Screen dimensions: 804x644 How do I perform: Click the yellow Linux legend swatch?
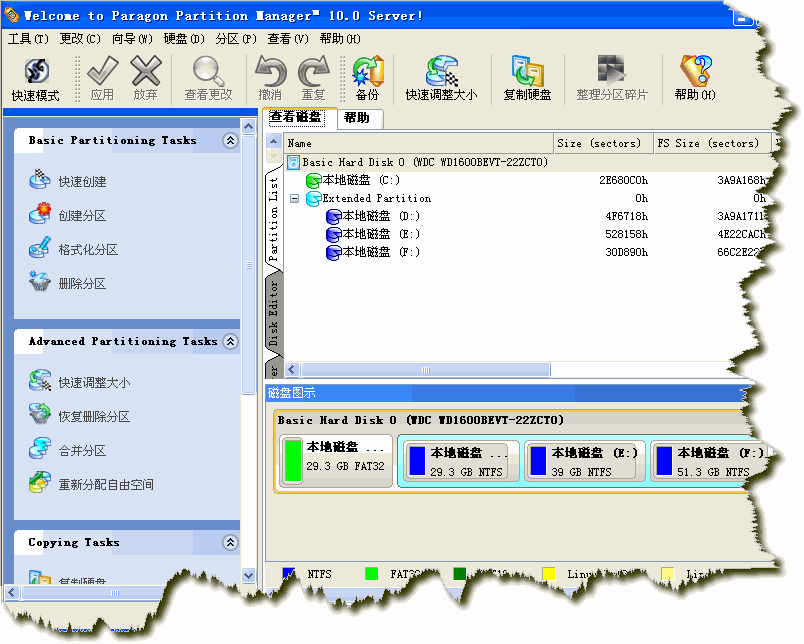coord(549,574)
